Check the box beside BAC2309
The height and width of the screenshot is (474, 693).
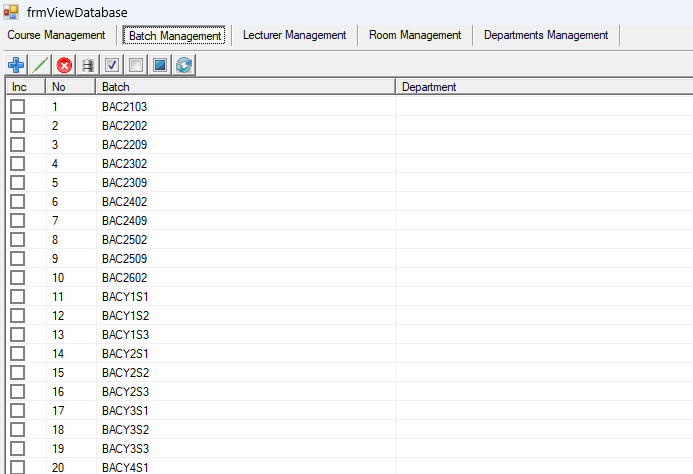[x=18, y=183]
